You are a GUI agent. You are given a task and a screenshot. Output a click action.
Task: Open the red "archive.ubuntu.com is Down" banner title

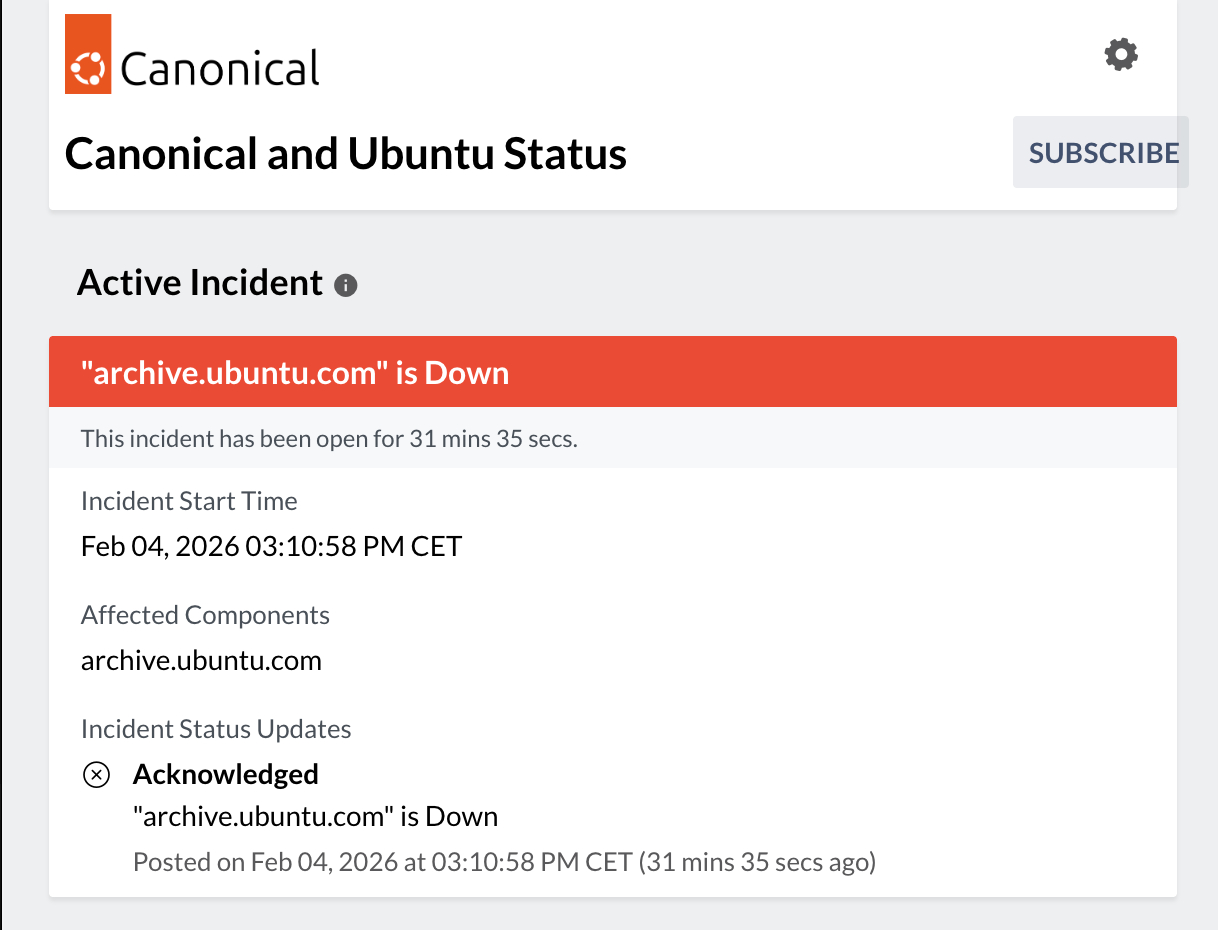coord(295,373)
